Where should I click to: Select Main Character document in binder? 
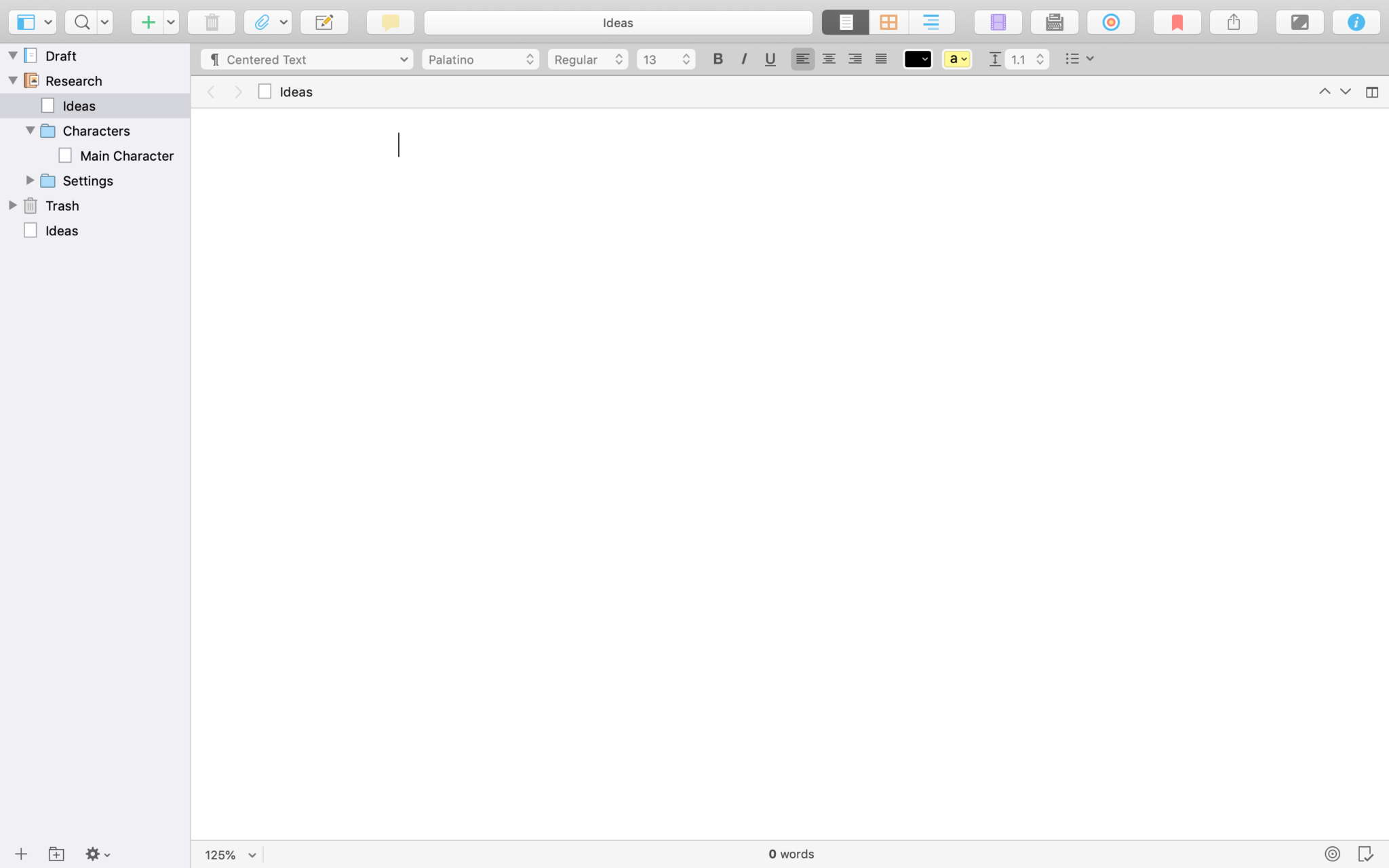(x=126, y=156)
